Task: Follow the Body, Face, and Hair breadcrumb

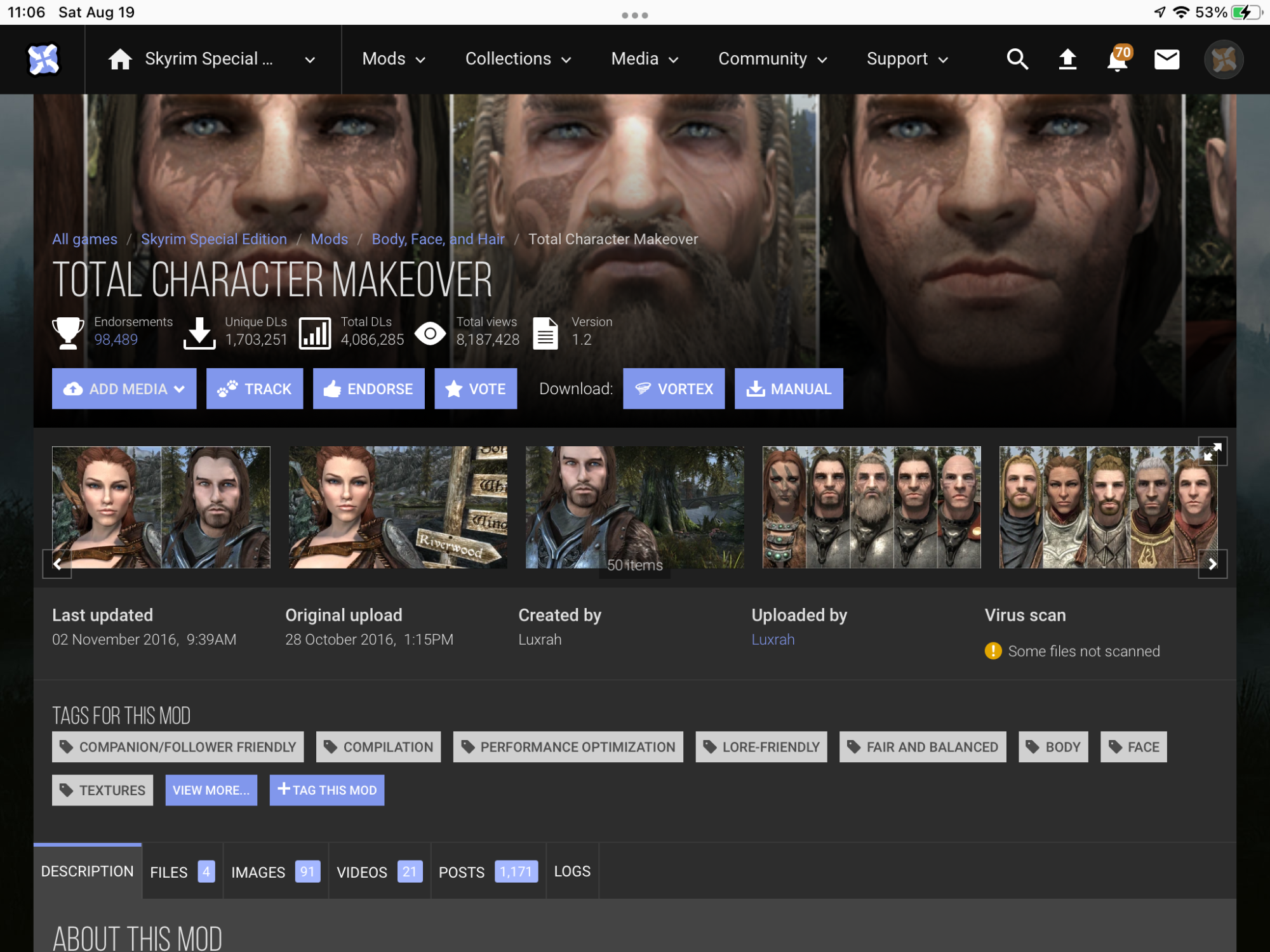Action: [438, 239]
